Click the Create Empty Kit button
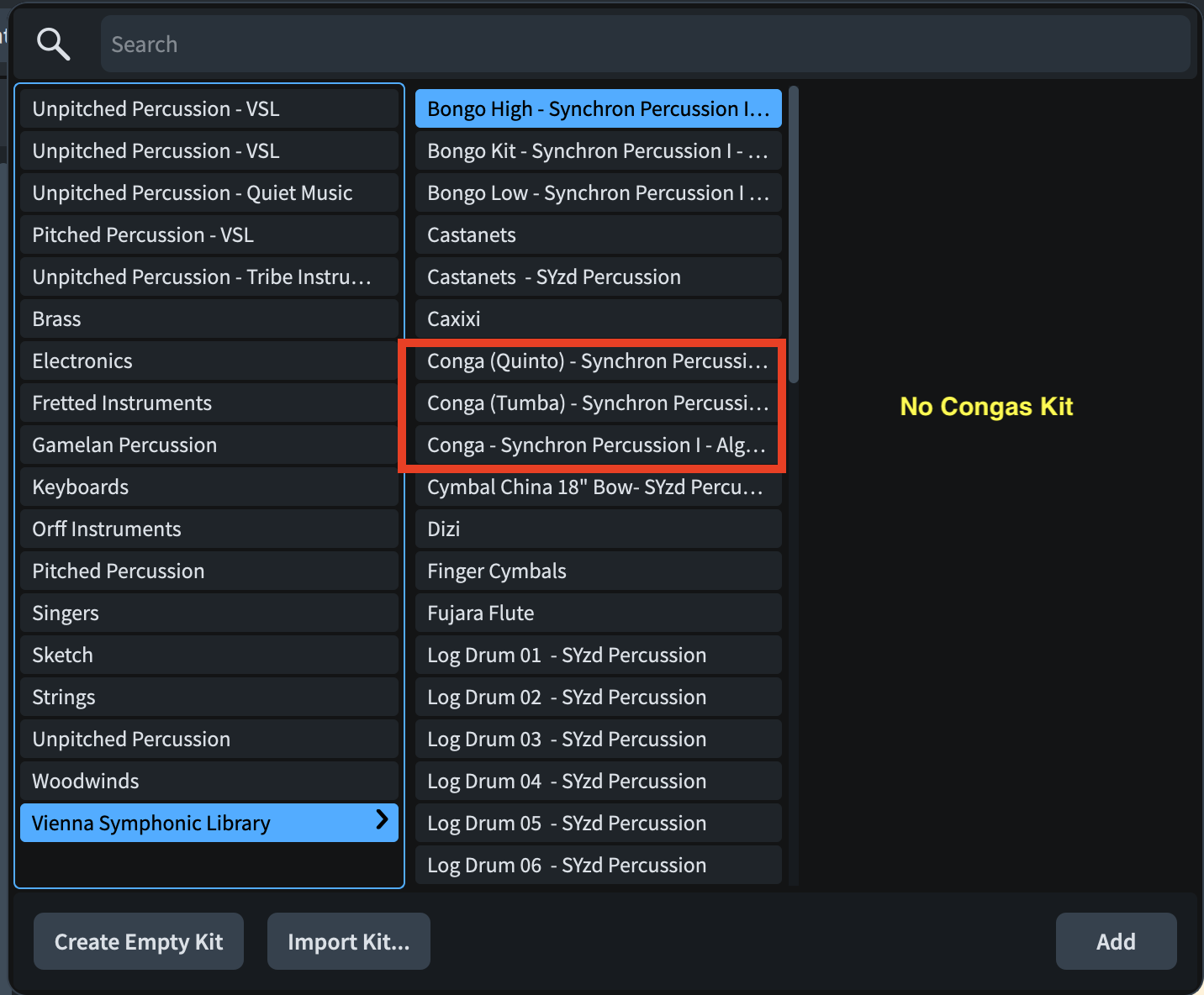The width and height of the screenshot is (1204, 995). 139,941
